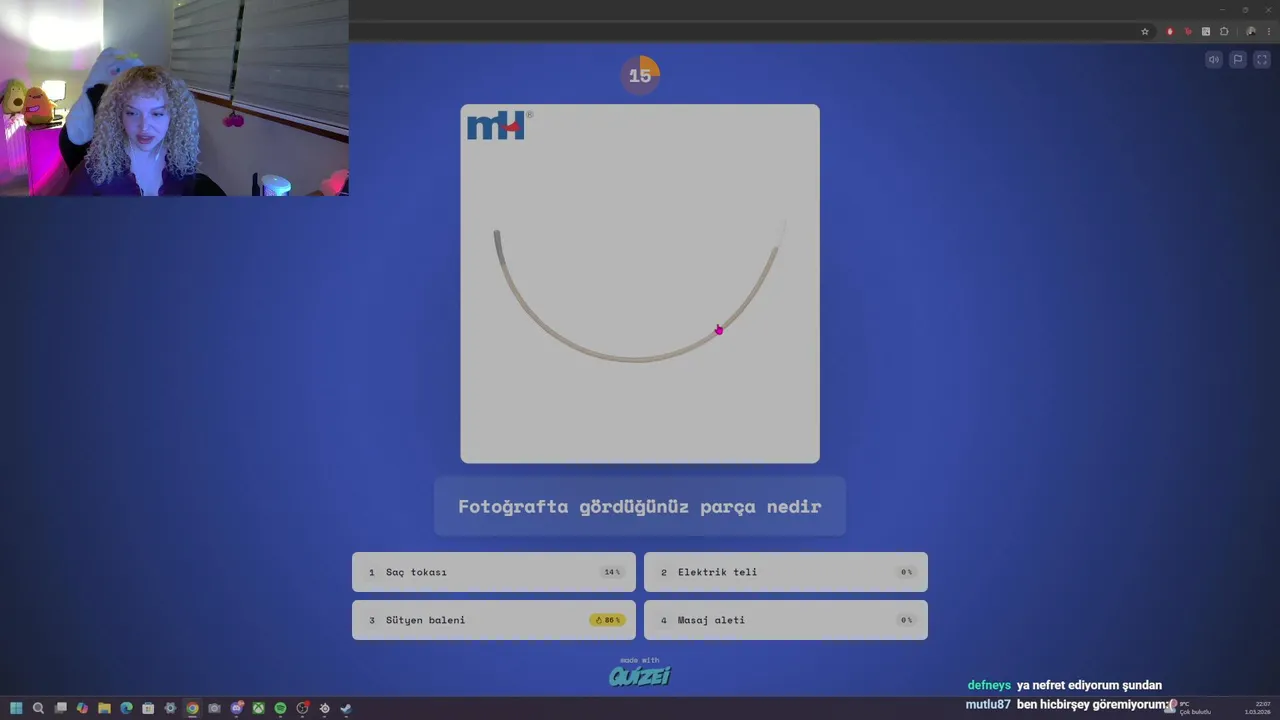Open the Windows Start menu
Viewport: 1280px width, 720px height.
coord(16,708)
